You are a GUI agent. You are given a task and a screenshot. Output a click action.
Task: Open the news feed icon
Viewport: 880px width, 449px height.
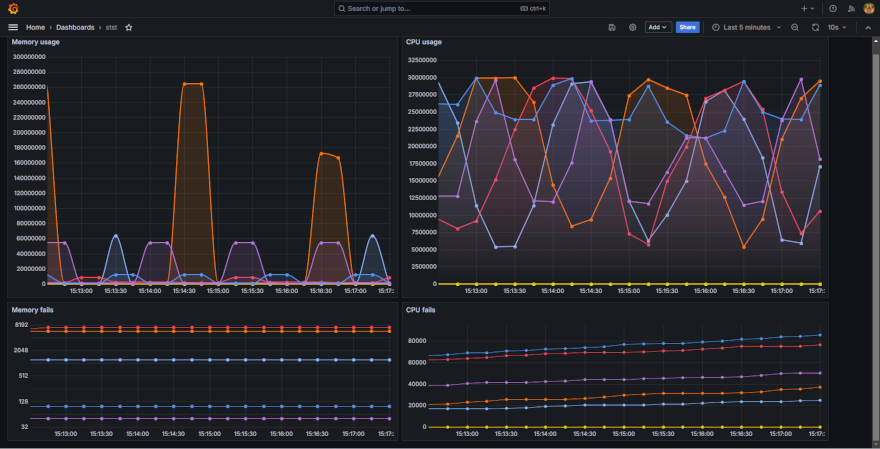[851, 8]
